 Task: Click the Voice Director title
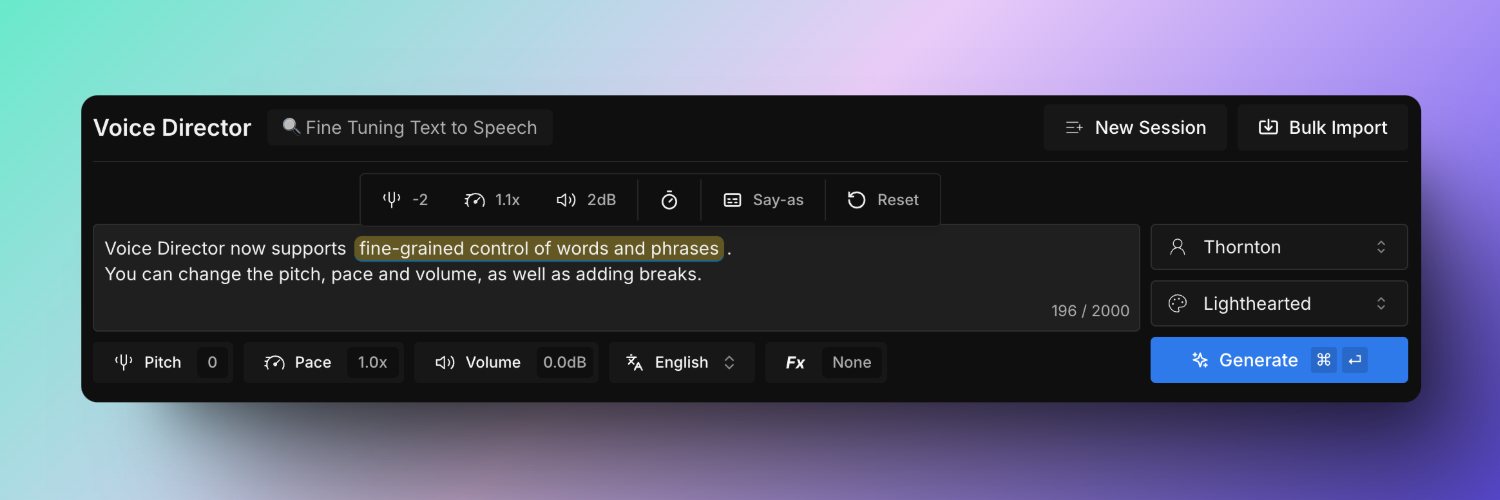172,127
